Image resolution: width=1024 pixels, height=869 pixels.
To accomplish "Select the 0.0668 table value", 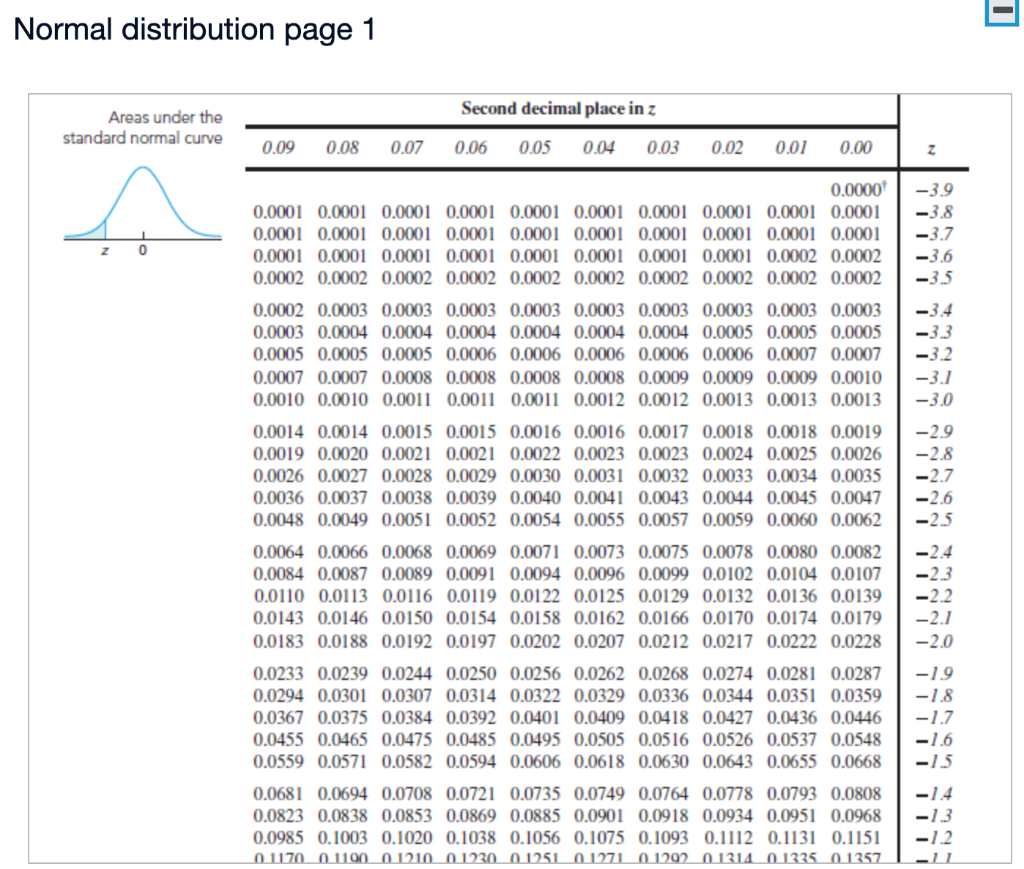I will coord(858,761).
